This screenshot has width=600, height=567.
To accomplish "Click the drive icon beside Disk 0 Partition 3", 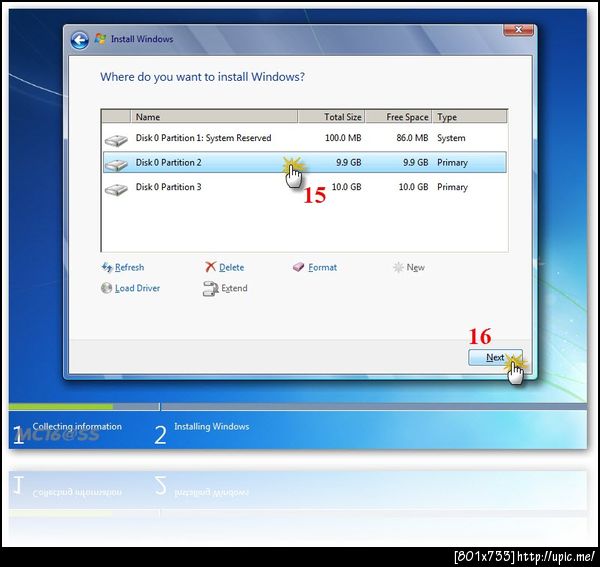I will pos(116,189).
